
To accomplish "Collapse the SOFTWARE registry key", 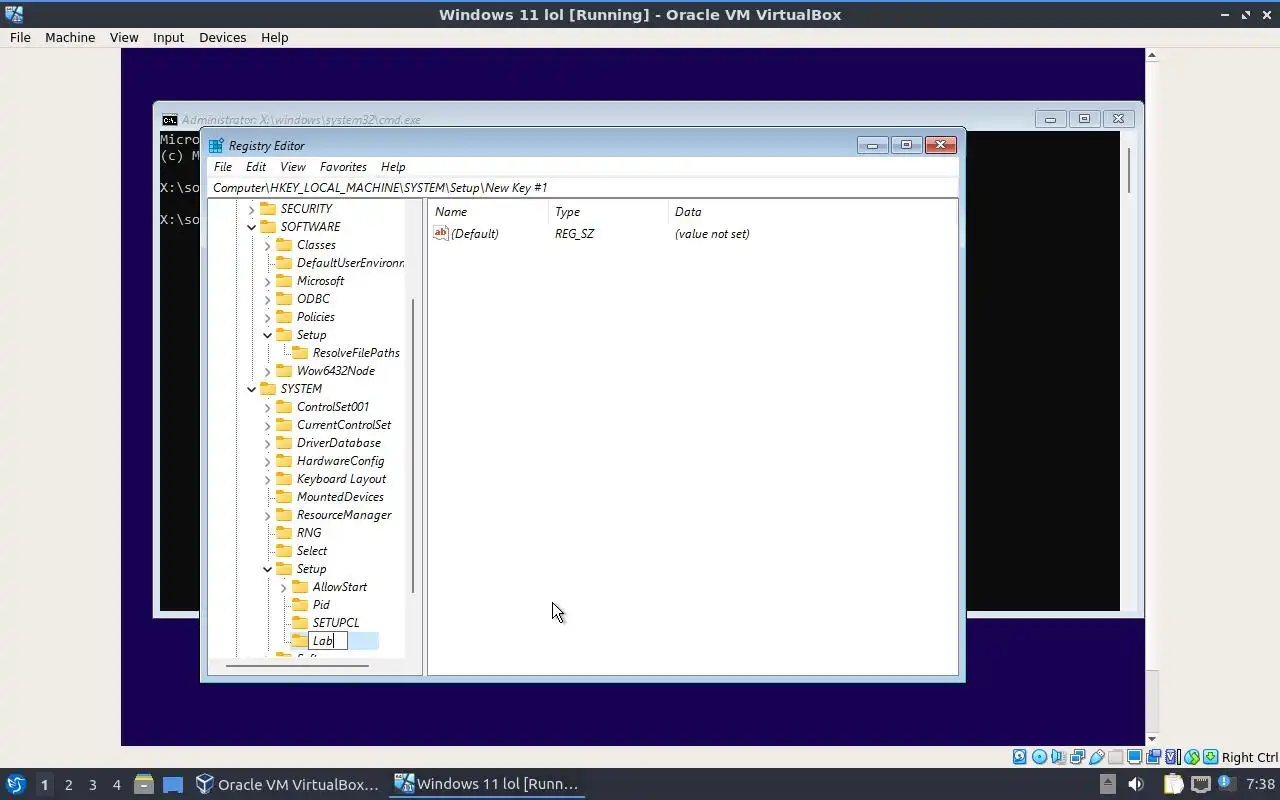I will click(251, 227).
